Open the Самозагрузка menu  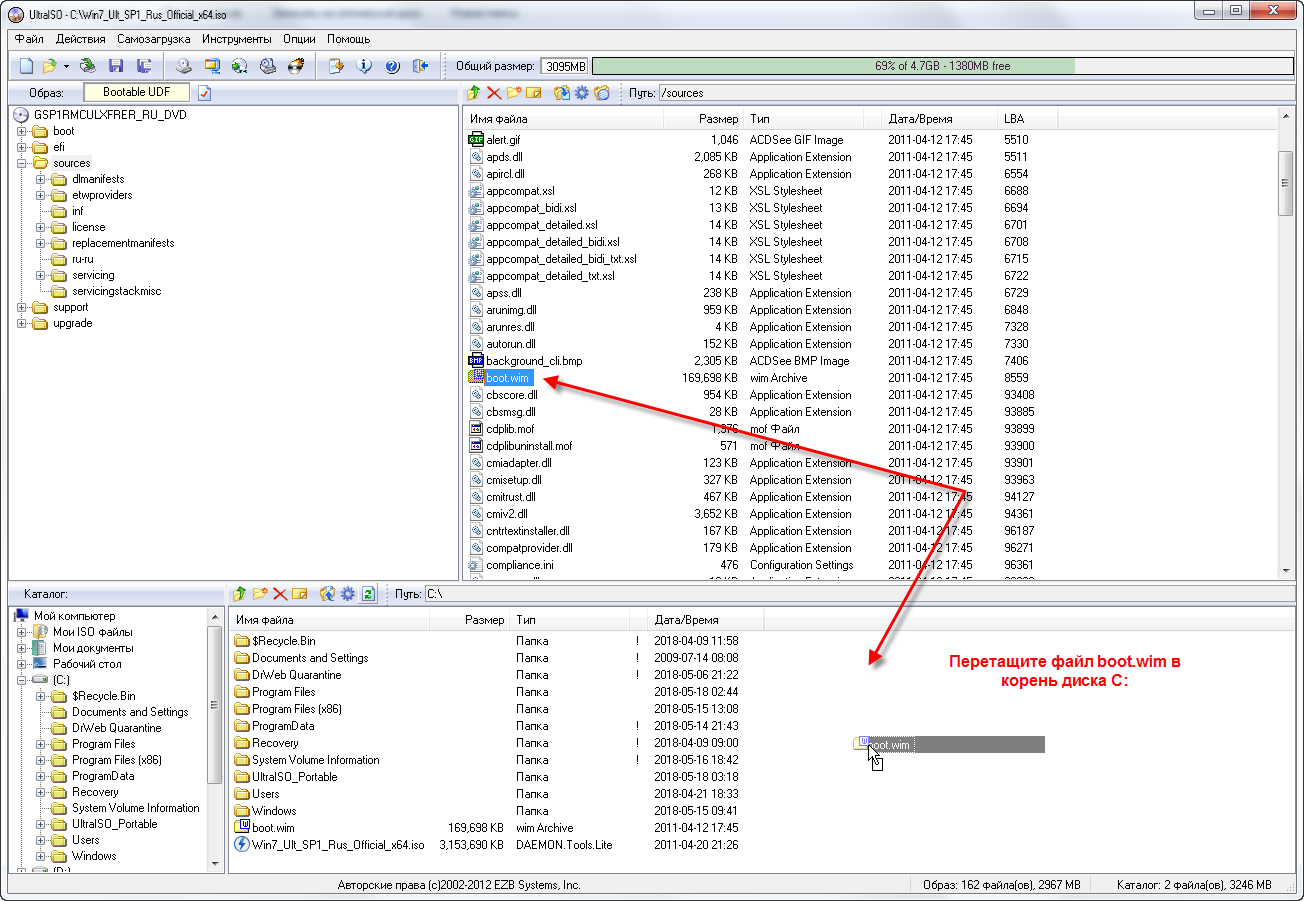coord(153,39)
